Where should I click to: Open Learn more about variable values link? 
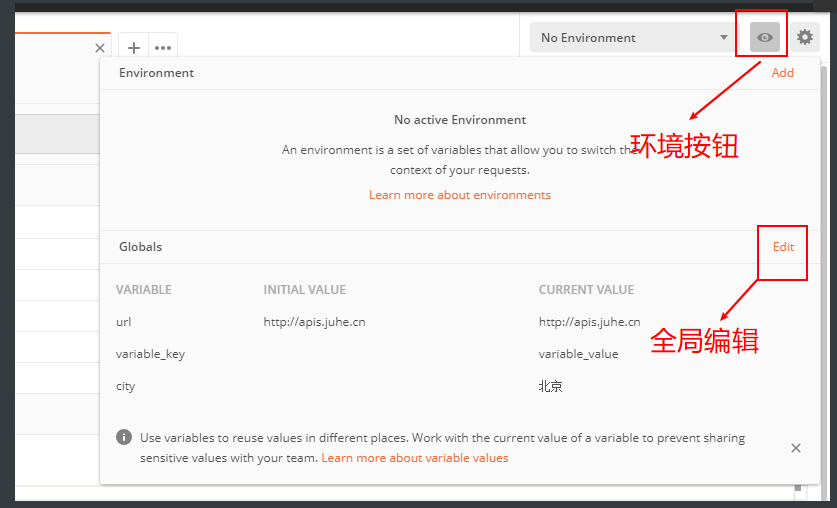[415, 458]
